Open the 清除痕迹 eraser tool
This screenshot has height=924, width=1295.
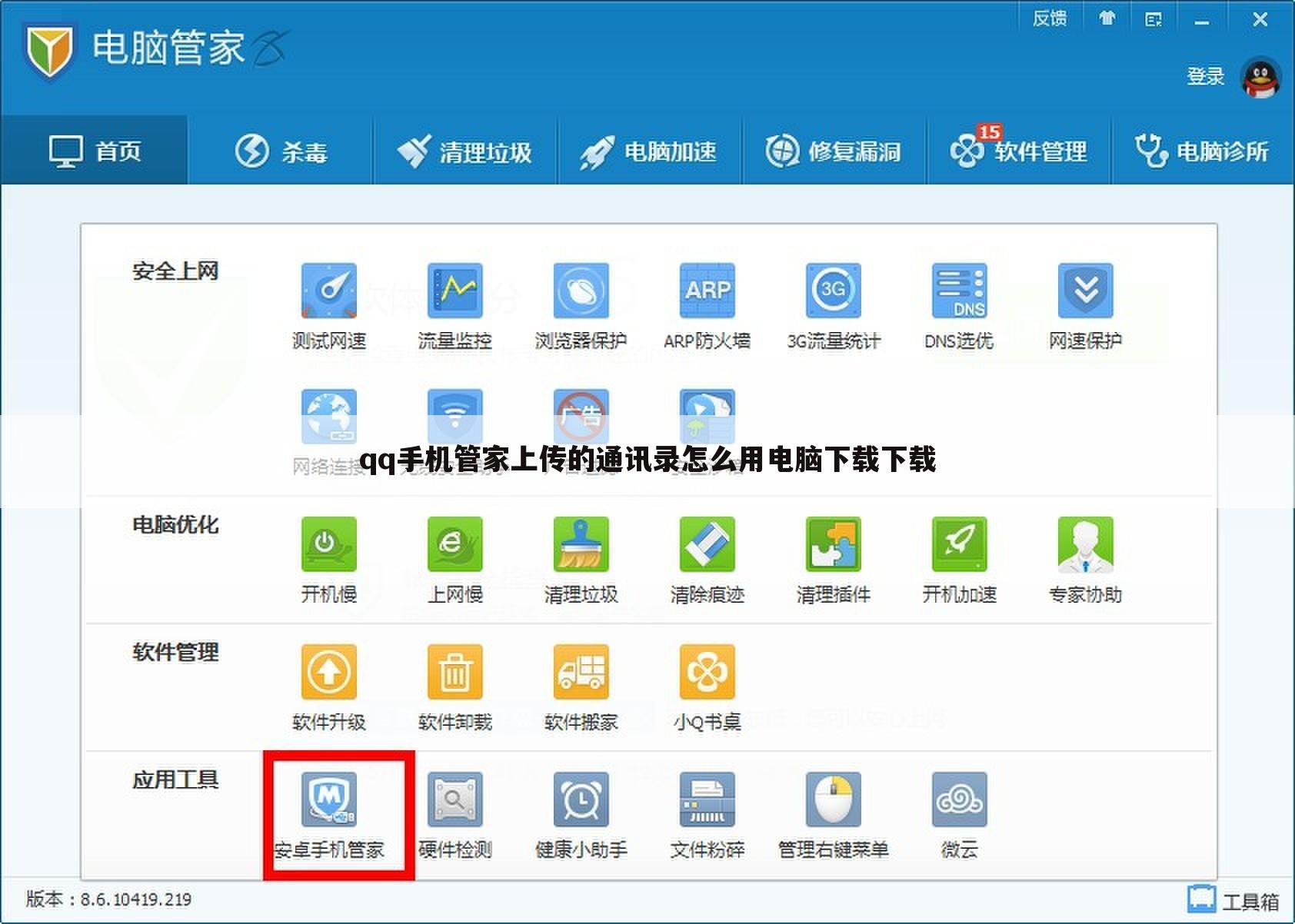point(707,560)
